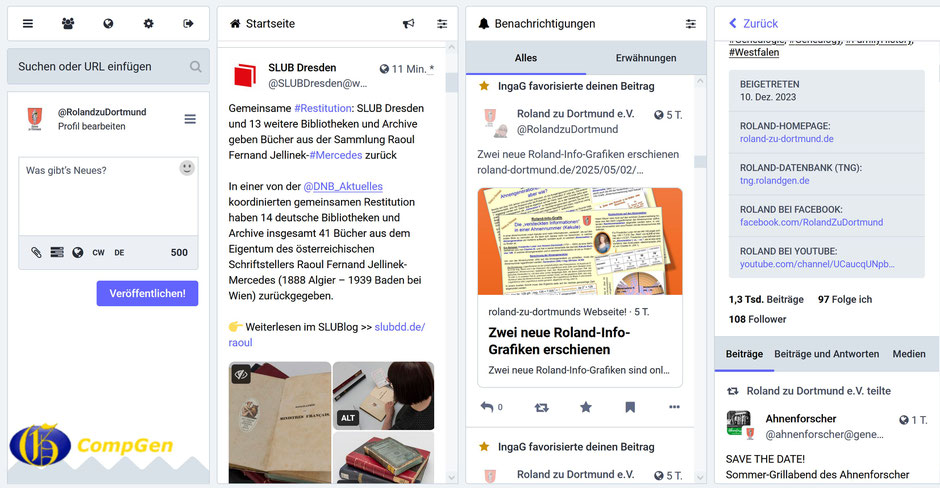Click the search field Suchen oder URL einfügen
The image size is (940, 488).
point(108,67)
